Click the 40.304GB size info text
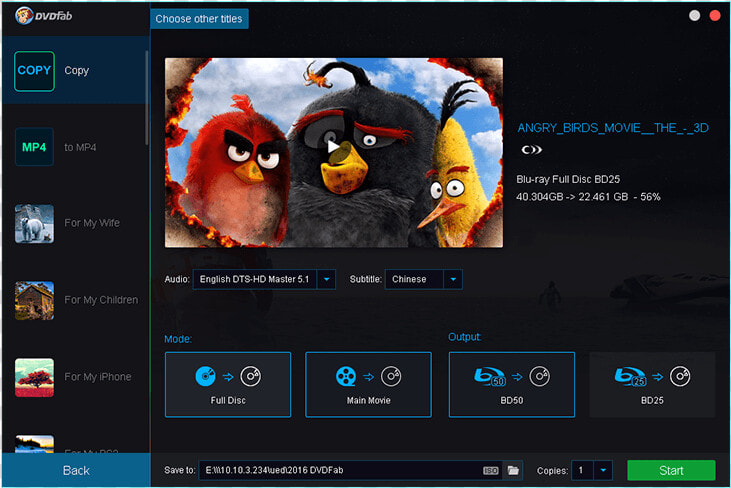Viewport: 731px width, 488px height. click(x=588, y=197)
